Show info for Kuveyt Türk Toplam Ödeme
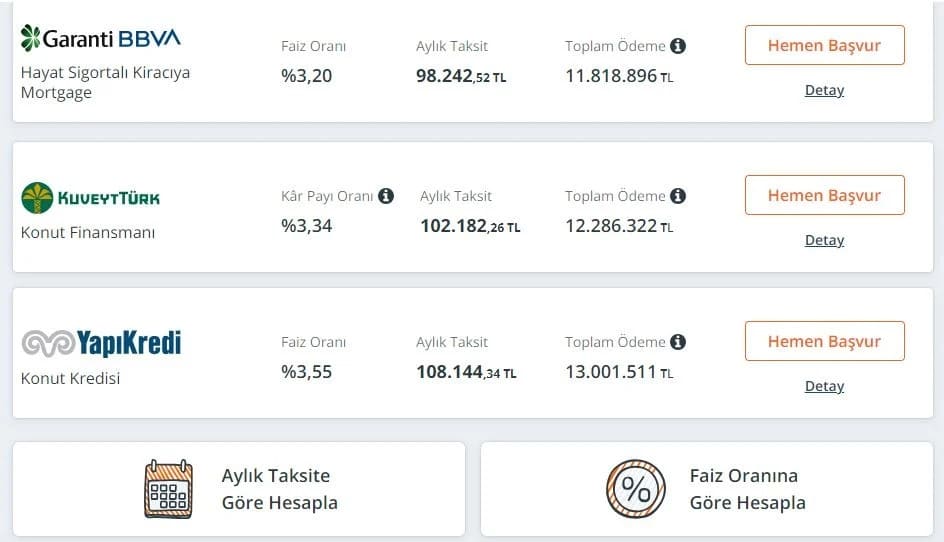Viewport: 944px width, 542px height. 678,196
